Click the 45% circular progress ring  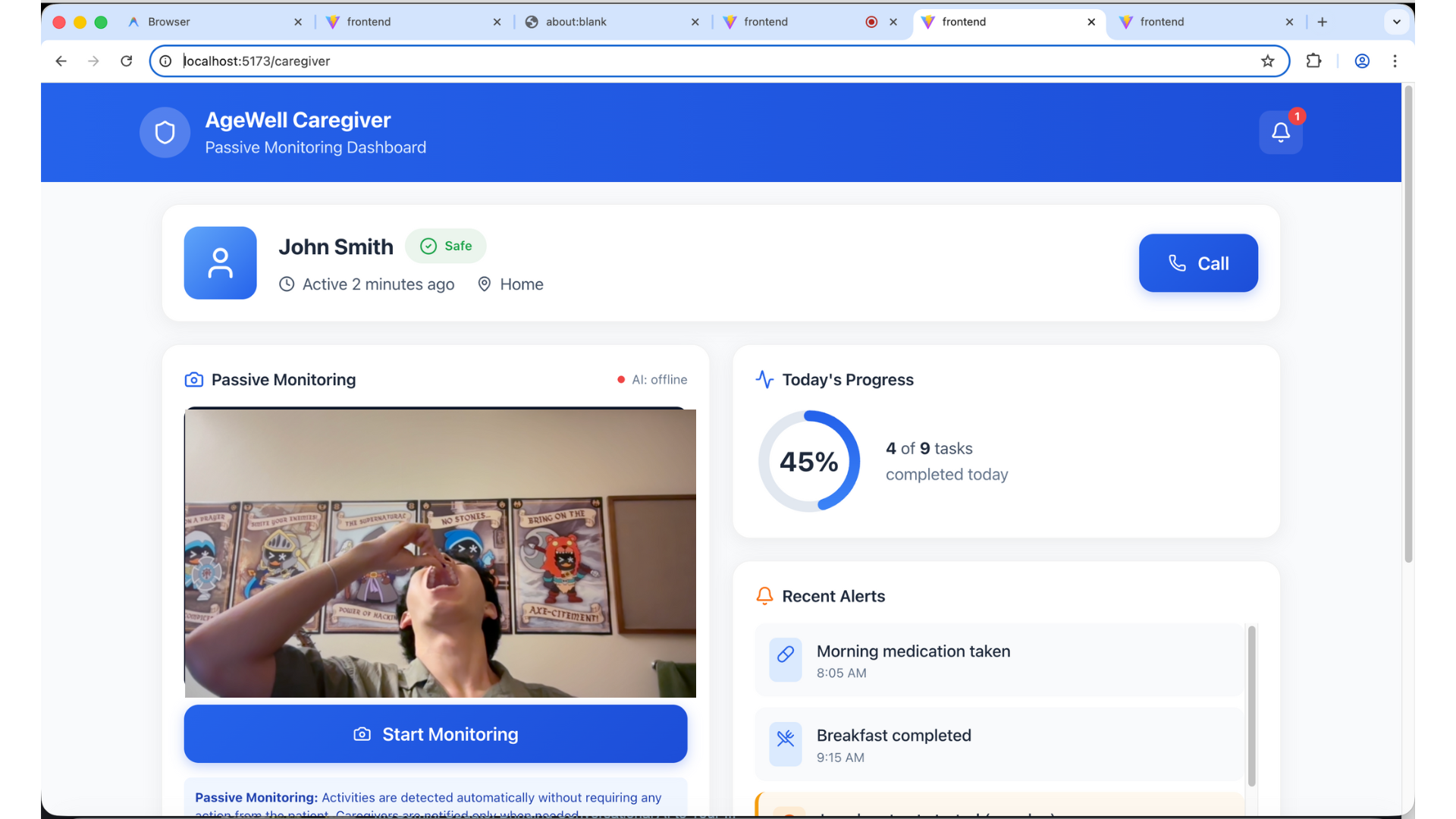[808, 462]
